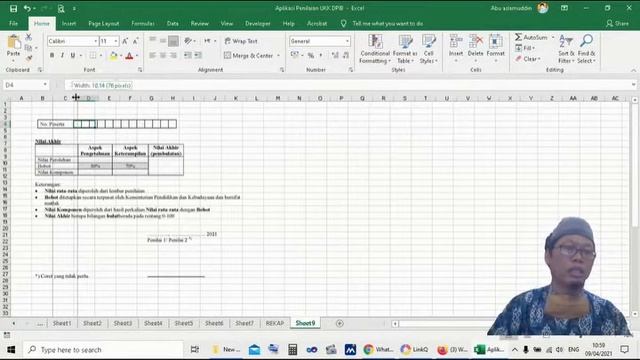Open Format as Table gallery
Image resolution: width=640 pixels, height=360 pixels.
pos(405,49)
